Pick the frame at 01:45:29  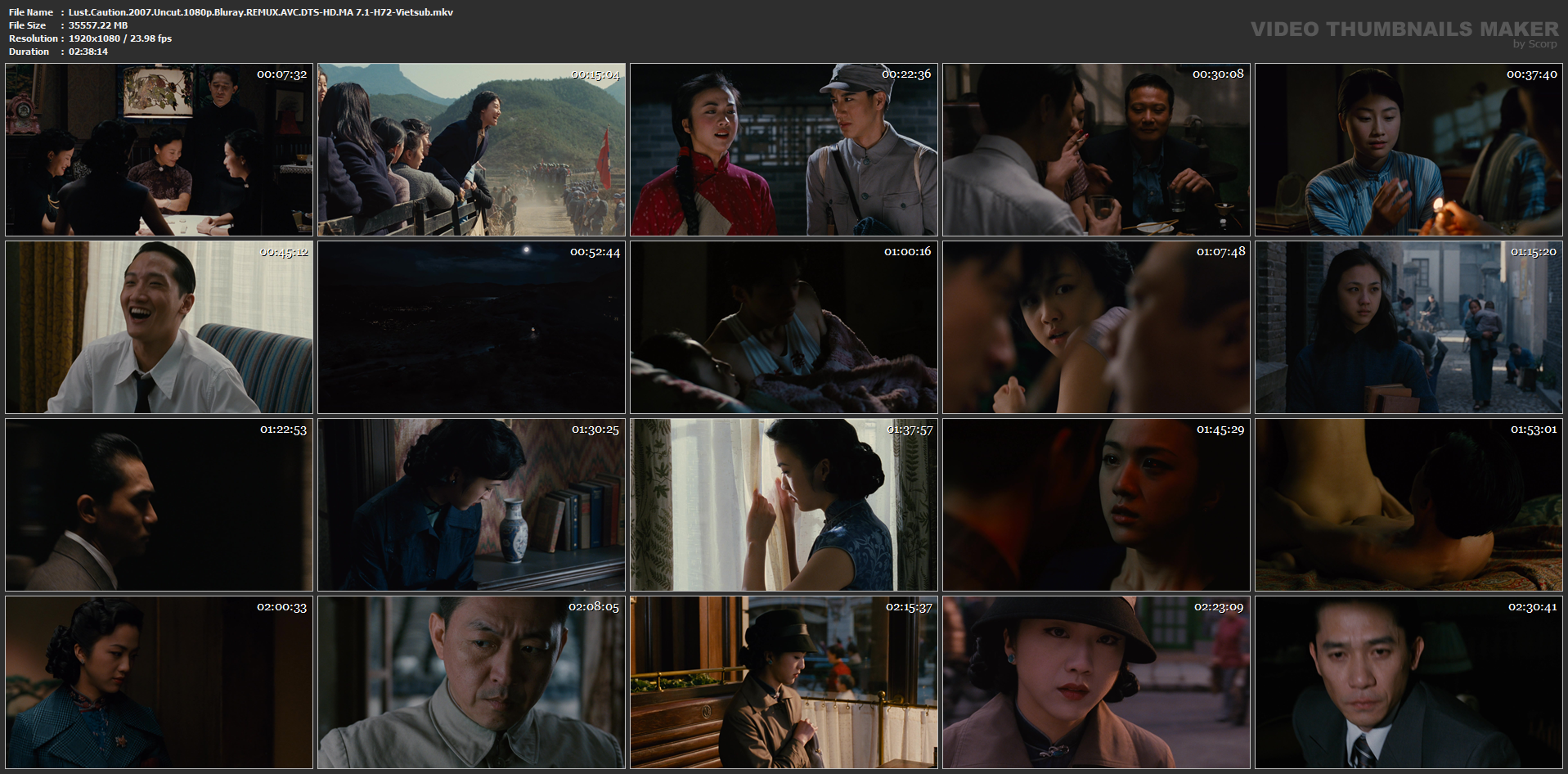pos(1096,505)
